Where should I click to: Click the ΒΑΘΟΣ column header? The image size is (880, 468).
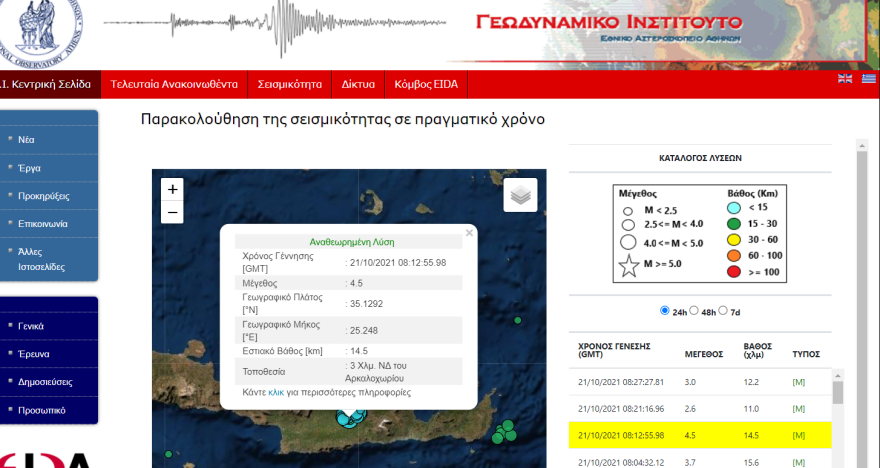pos(758,350)
